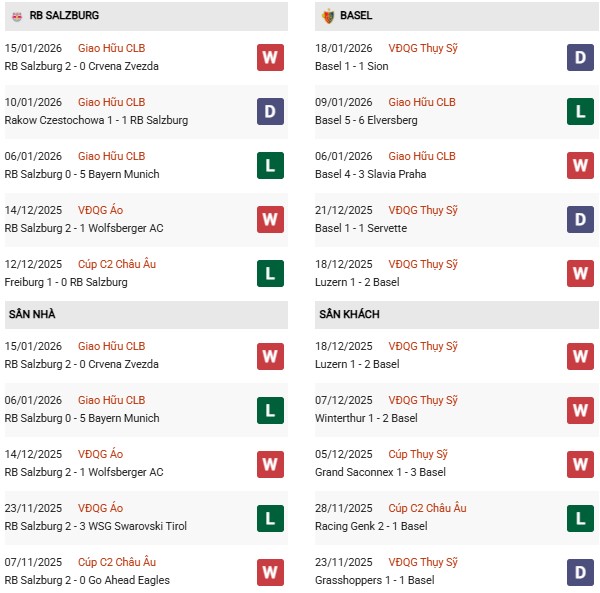Image resolution: width=600 pixels, height=593 pixels.
Task: Click the Basel club crest icon
Action: click(327, 16)
